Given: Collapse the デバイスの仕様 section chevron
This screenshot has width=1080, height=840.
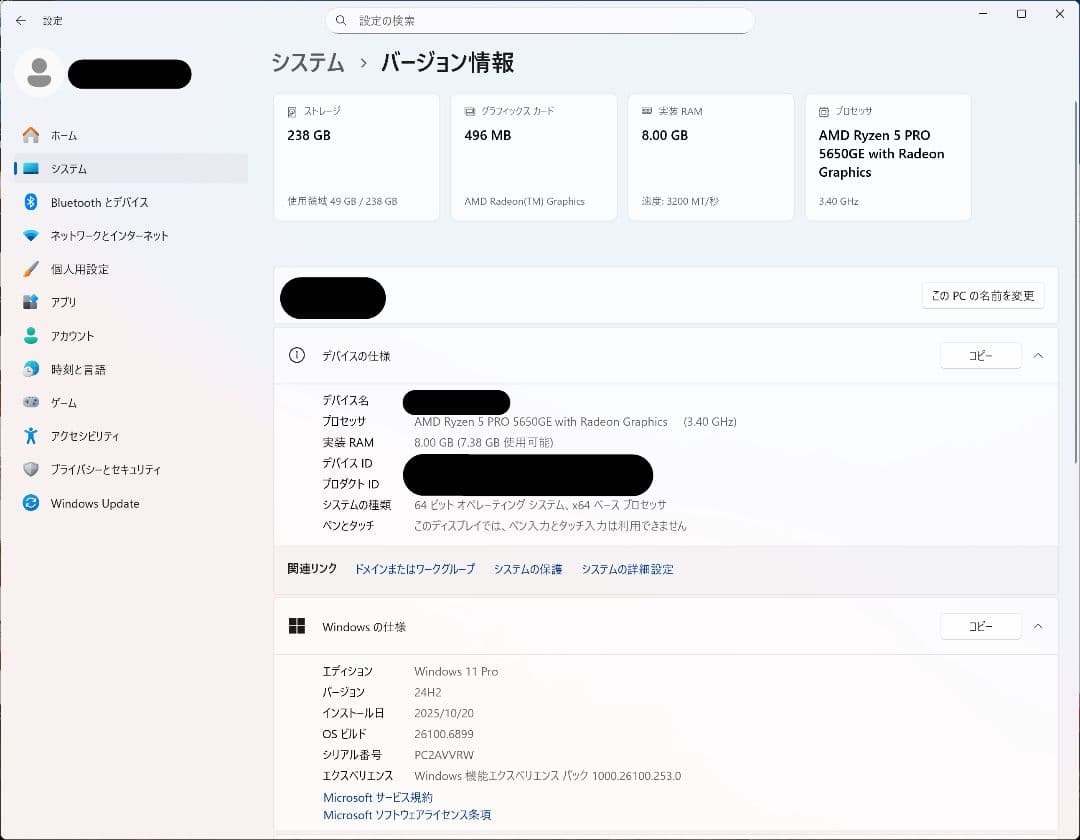Looking at the screenshot, I should click(x=1038, y=355).
